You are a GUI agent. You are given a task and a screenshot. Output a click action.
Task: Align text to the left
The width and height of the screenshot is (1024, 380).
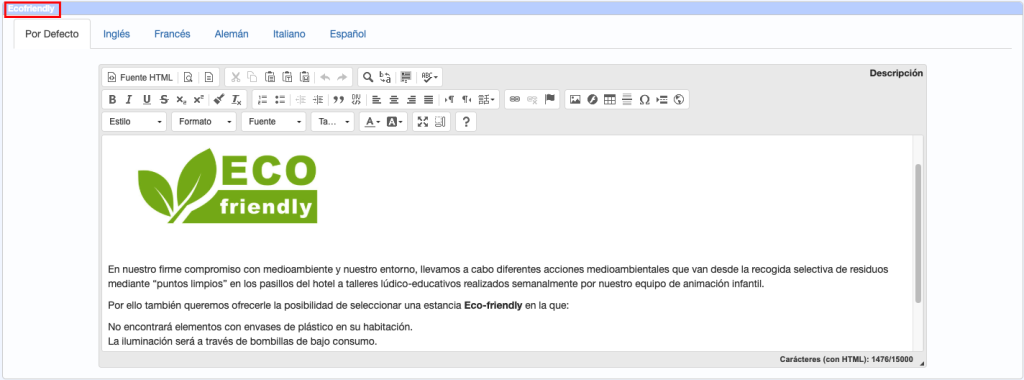pos(377,99)
